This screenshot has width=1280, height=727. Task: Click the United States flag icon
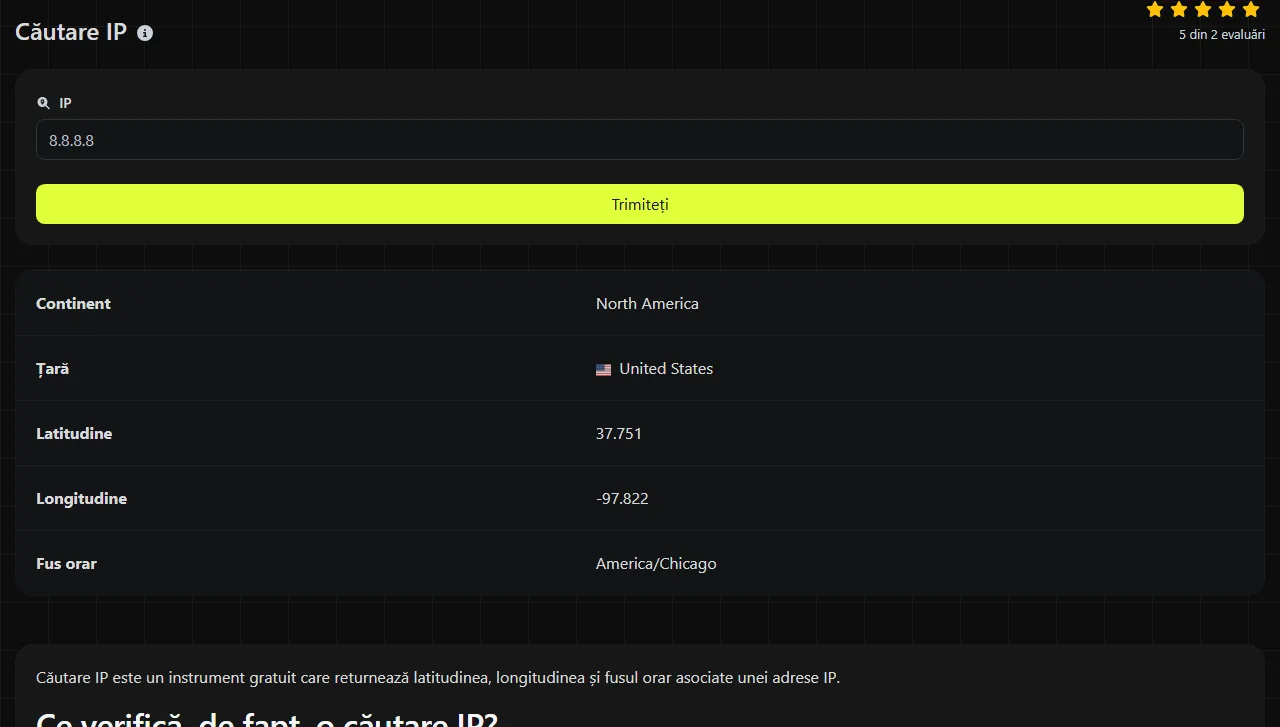pos(603,369)
